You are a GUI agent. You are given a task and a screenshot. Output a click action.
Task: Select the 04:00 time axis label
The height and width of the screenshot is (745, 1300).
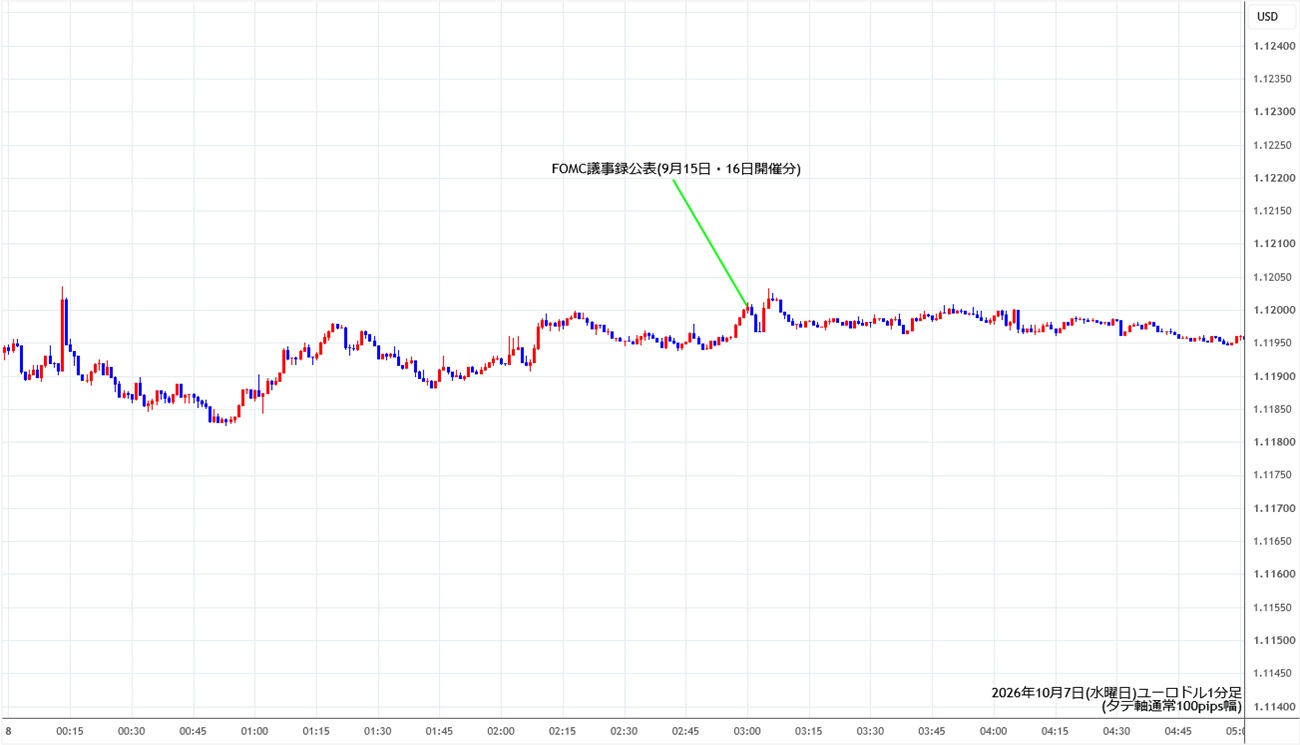pos(994,731)
